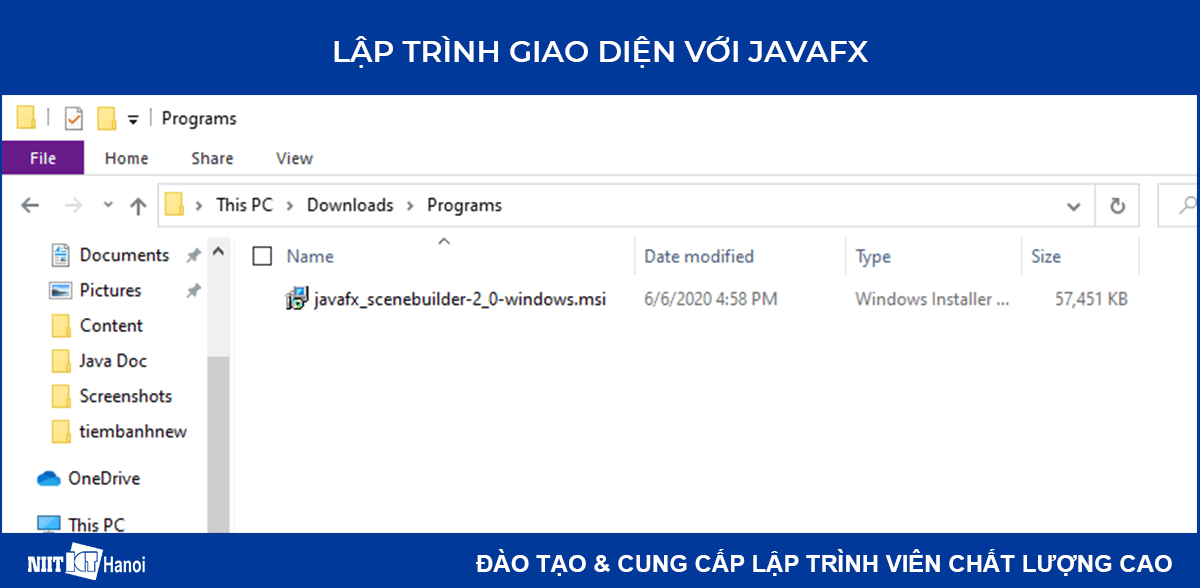Click This PC in the address breadcrumb
This screenshot has width=1200, height=588.
[x=244, y=205]
